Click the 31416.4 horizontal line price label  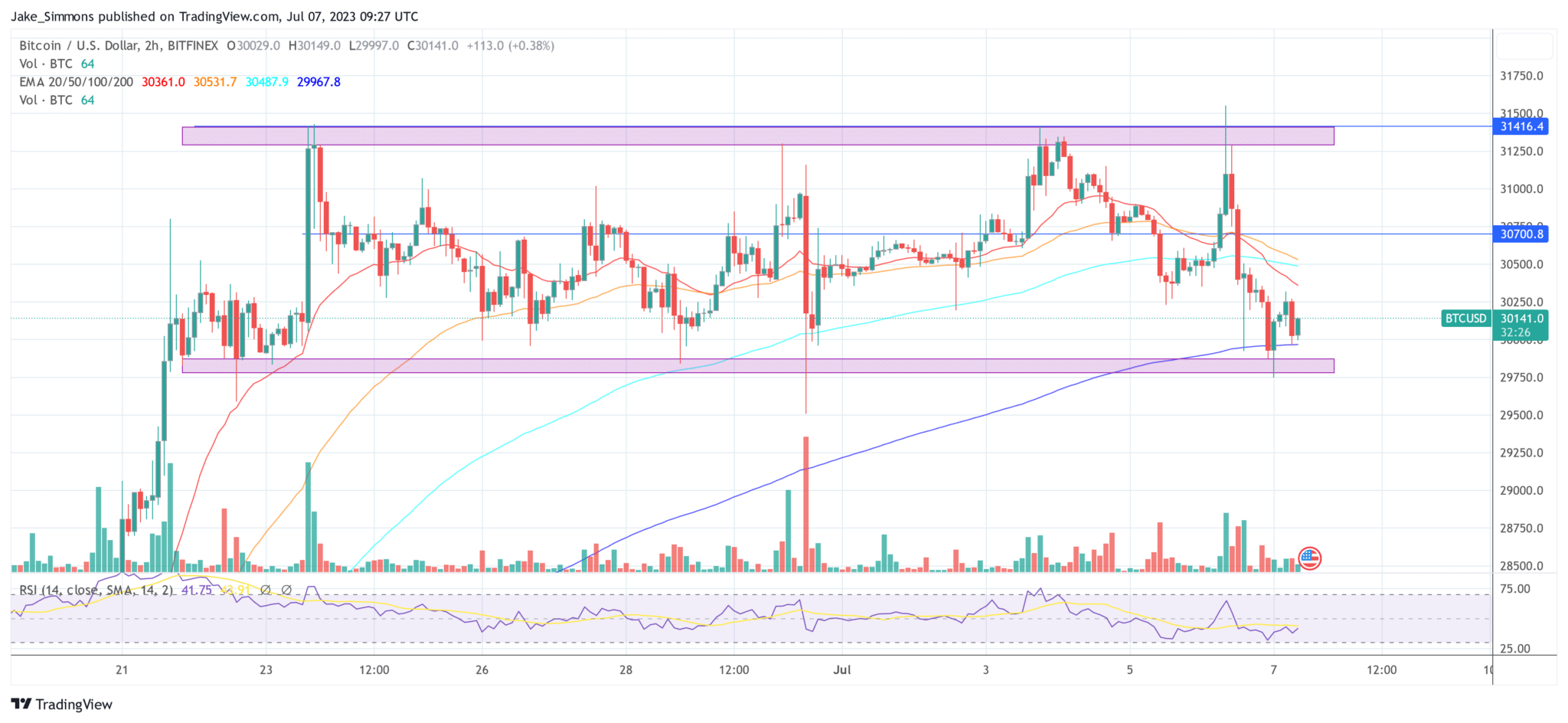click(x=1521, y=126)
